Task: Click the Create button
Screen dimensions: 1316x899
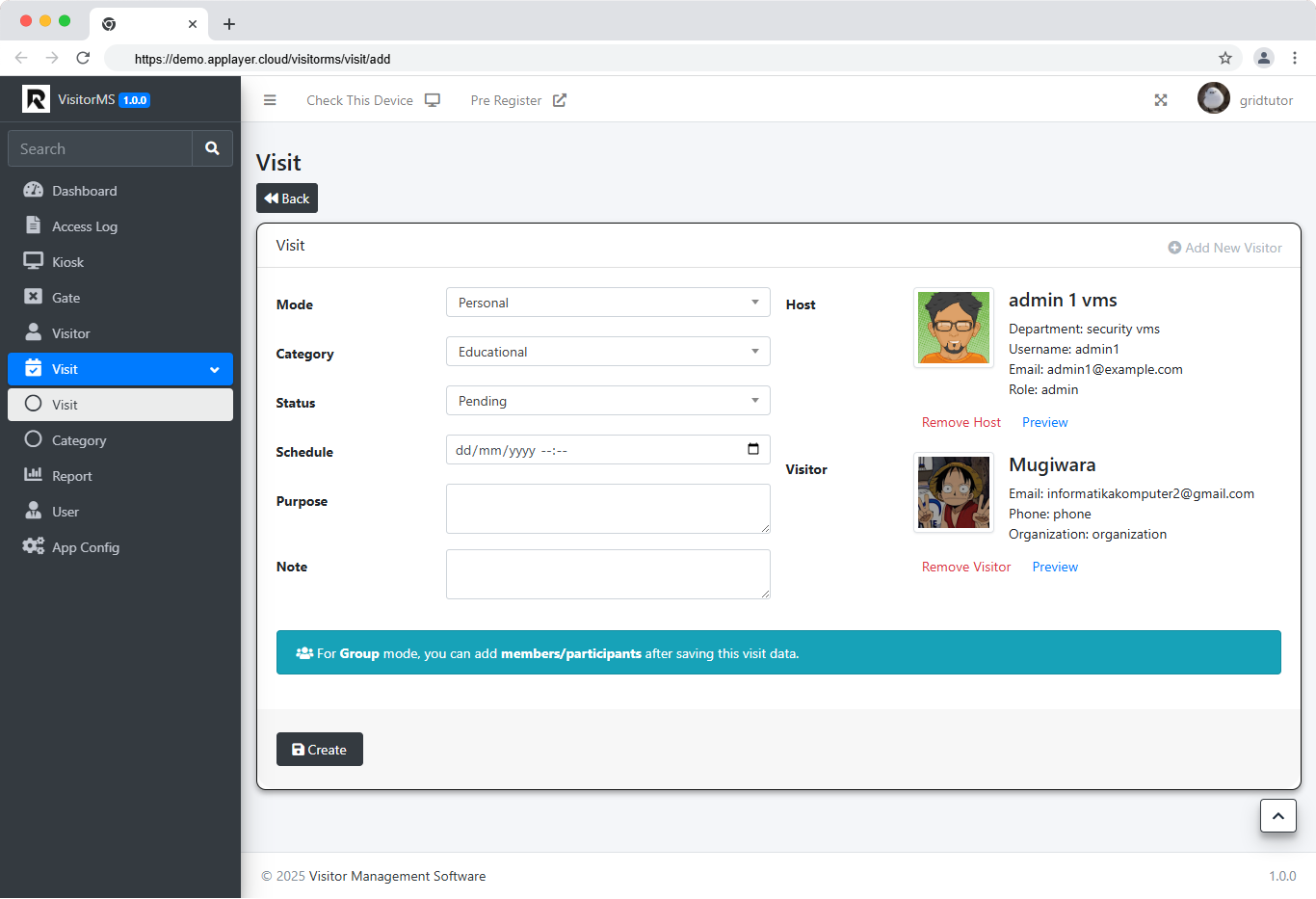Action: 320,750
